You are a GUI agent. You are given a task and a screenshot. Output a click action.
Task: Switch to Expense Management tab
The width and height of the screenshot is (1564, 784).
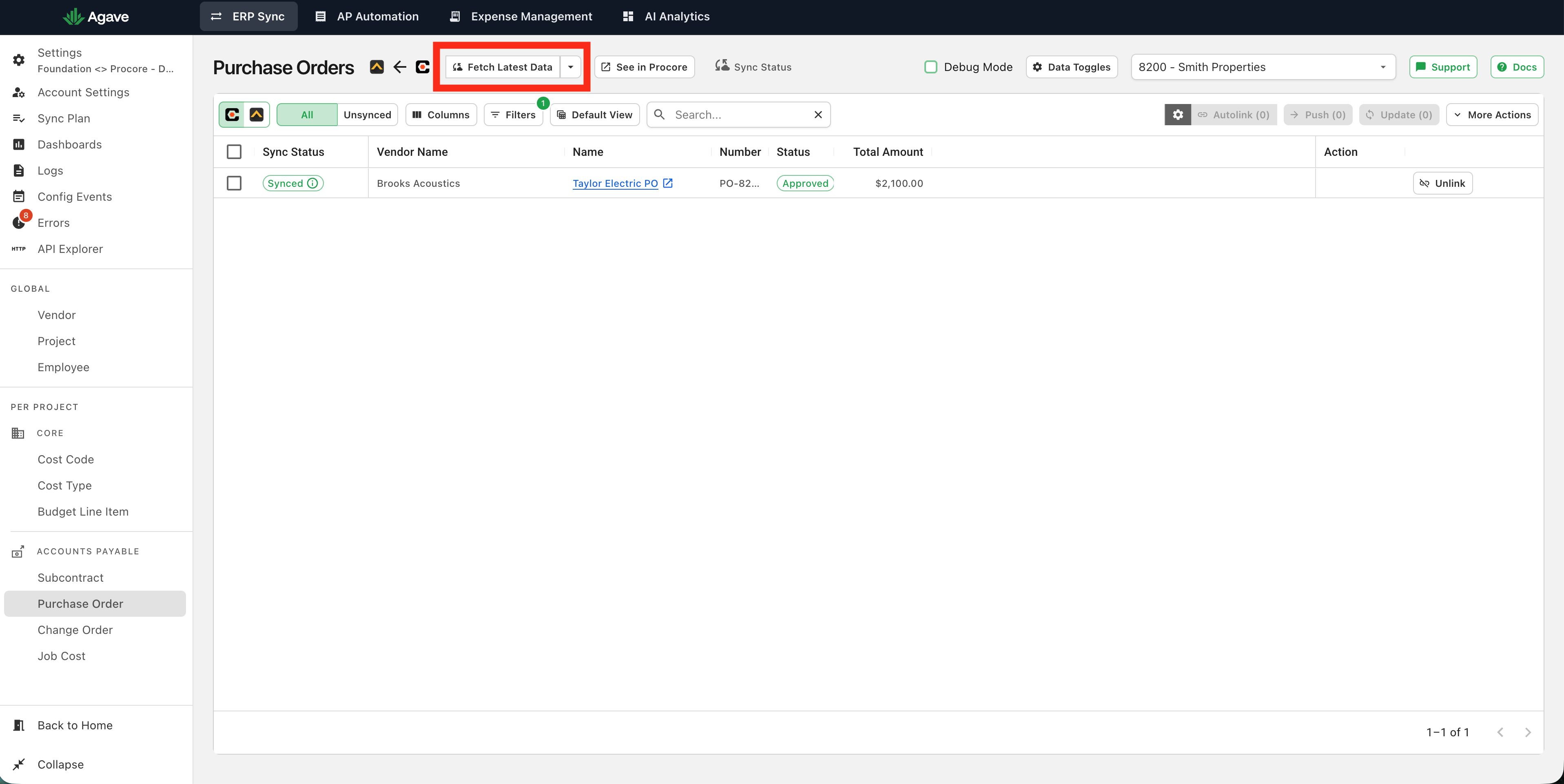[521, 16]
